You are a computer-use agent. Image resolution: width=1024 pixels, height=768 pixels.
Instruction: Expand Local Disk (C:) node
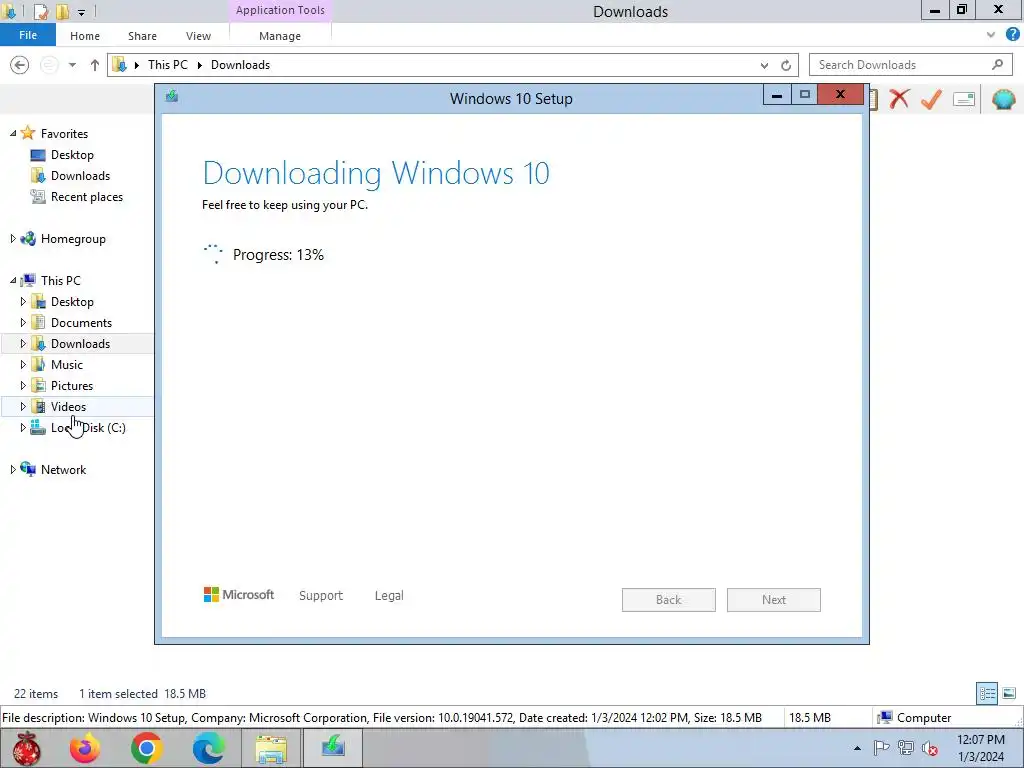click(23, 428)
